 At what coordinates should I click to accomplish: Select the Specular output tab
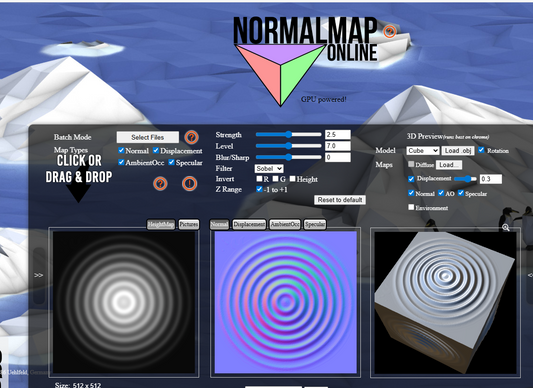315,224
